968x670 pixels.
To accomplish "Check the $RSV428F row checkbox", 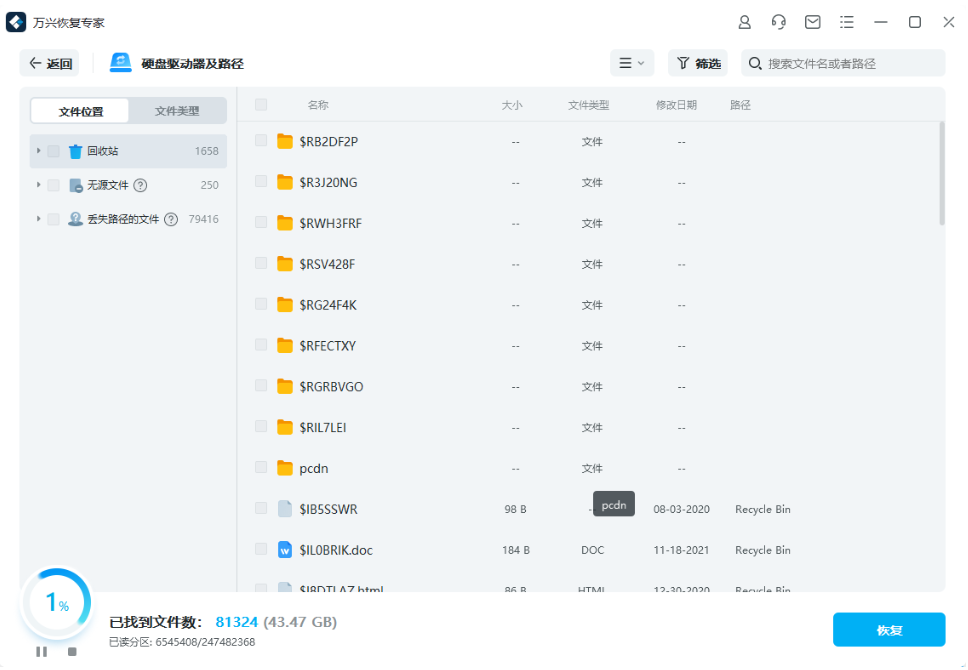I will click(261, 263).
